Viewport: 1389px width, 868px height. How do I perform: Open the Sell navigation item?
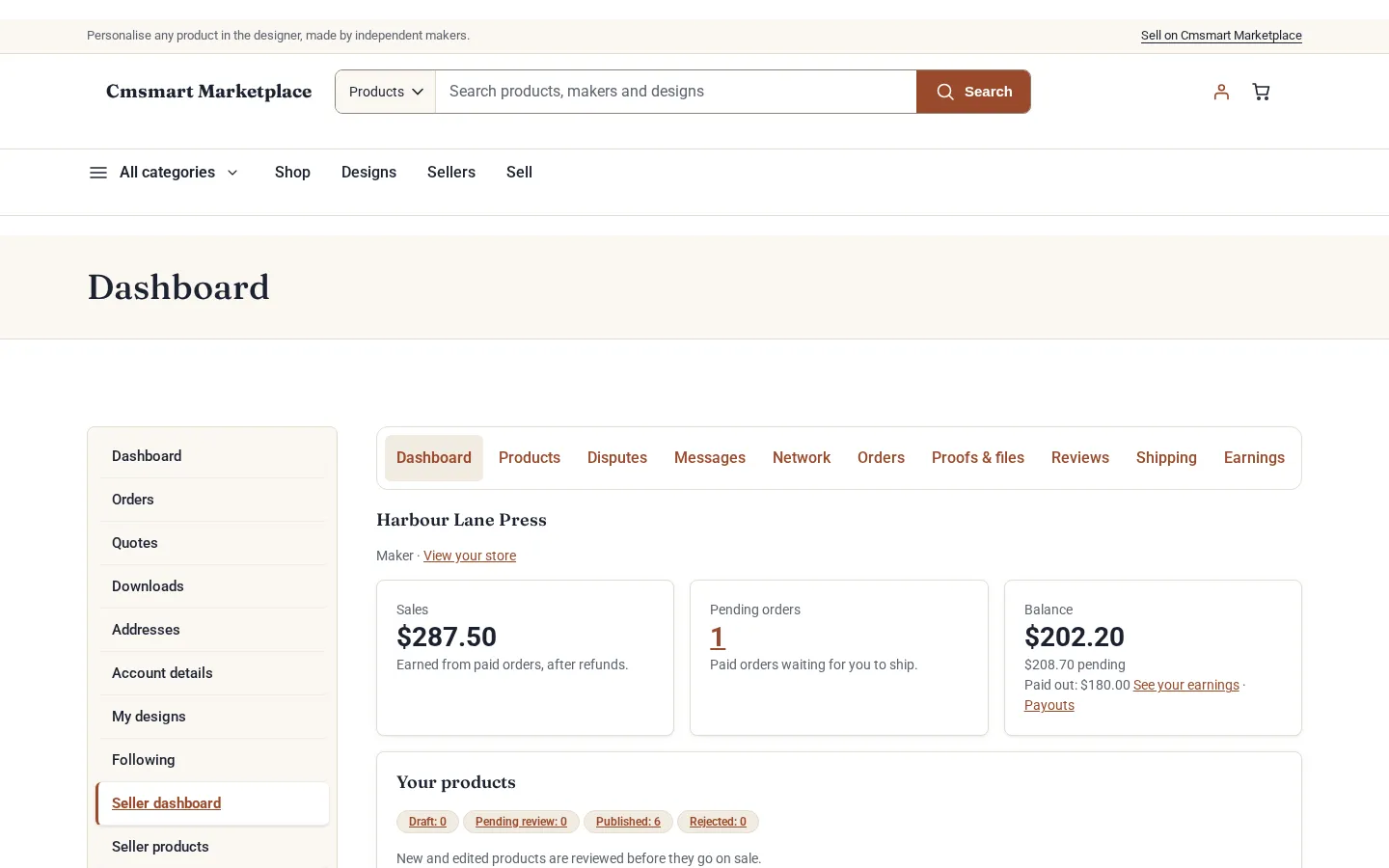tap(519, 173)
